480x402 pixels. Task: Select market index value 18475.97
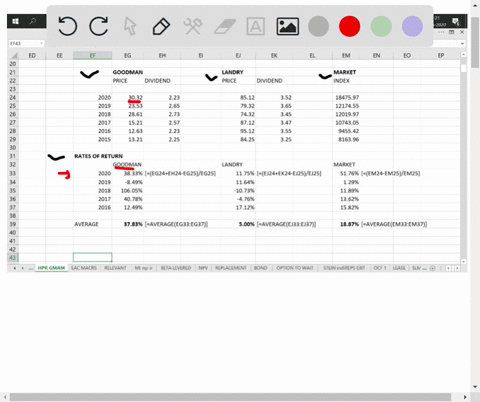(x=346, y=98)
